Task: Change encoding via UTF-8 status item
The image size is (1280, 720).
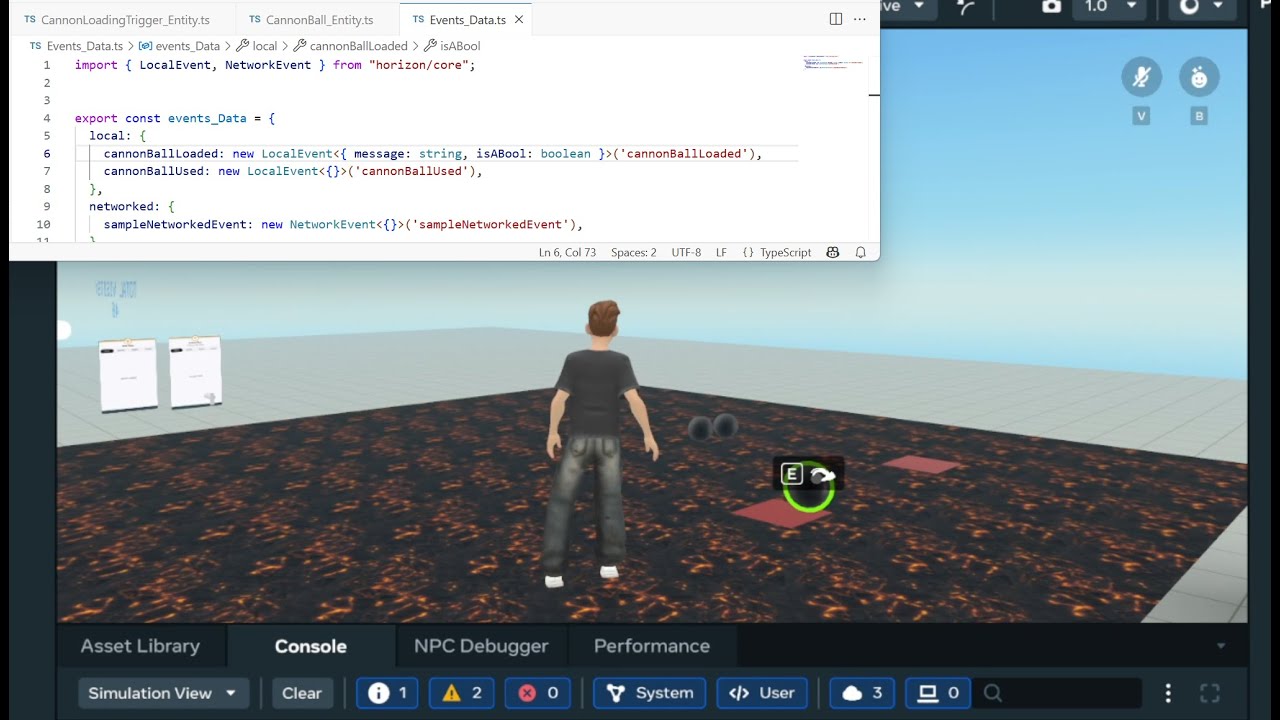Action: click(686, 252)
